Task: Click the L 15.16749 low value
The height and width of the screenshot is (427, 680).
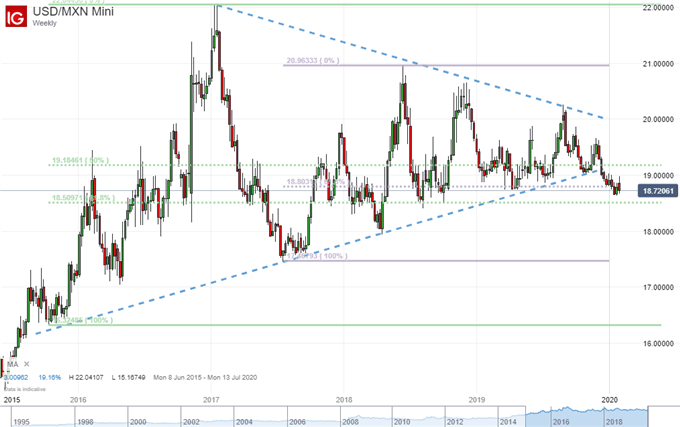Action: click(128, 378)
